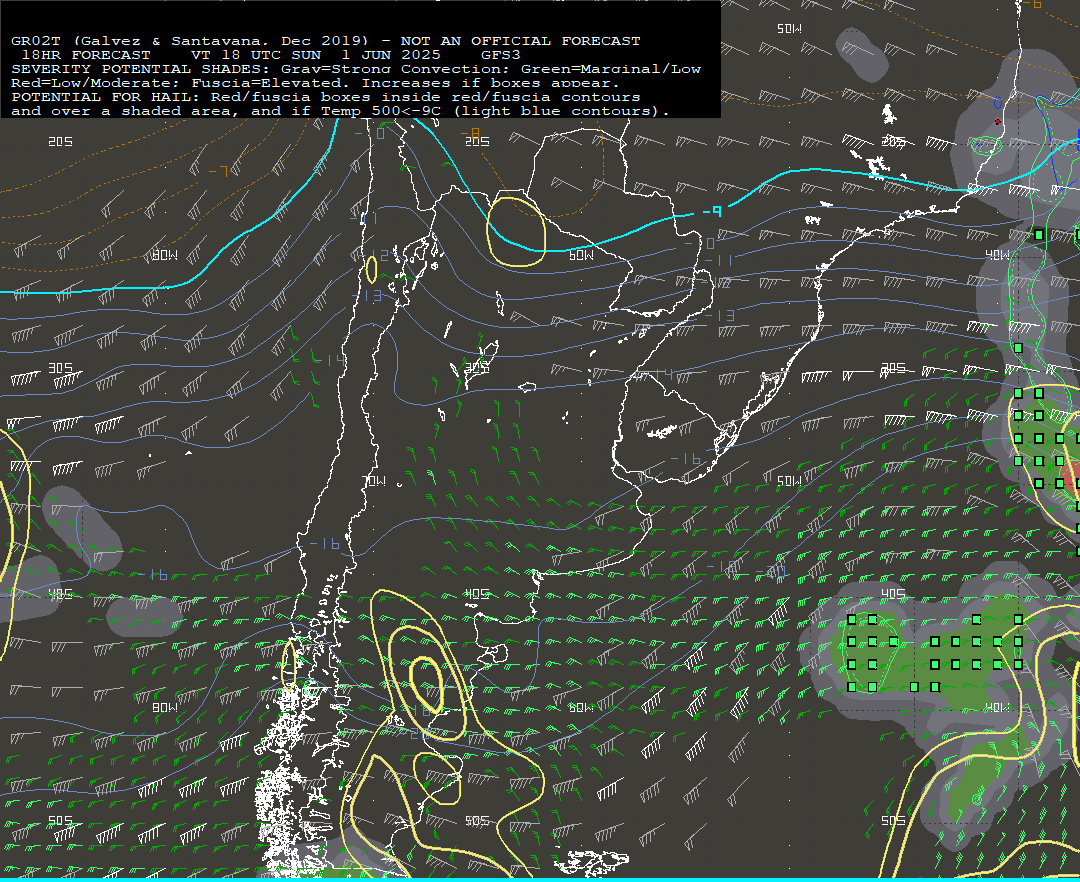The width and height of the screenshot is (1080, 882).
Task: Select the '18HR FORECAST' label
Action: pyautogui.click(x=85, y=54)
